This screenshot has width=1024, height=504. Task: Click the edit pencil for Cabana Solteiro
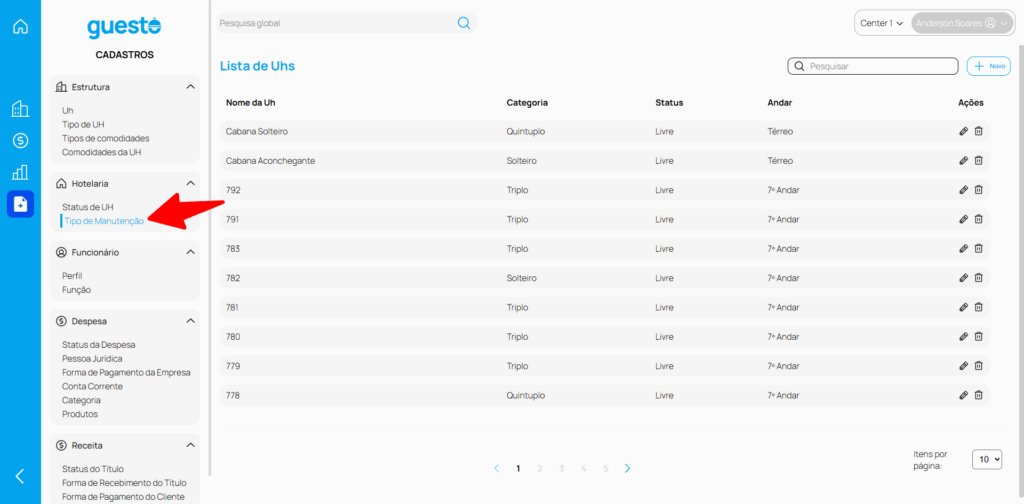point(963,131)
